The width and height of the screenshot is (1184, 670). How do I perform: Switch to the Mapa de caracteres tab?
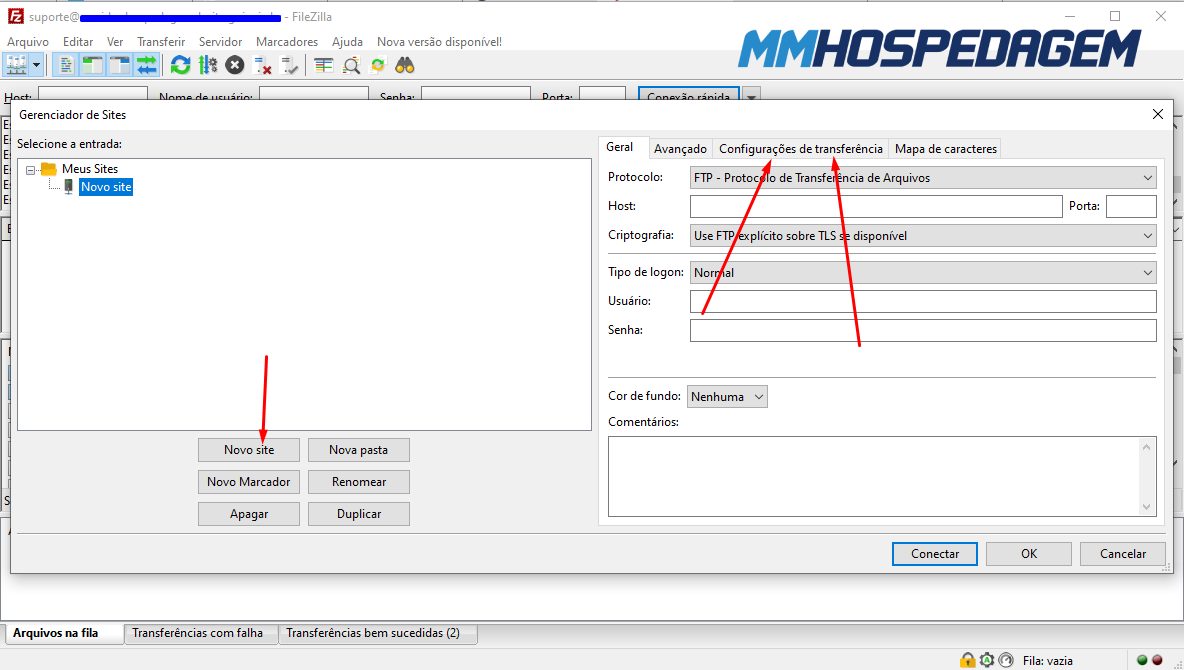point(945,149)
